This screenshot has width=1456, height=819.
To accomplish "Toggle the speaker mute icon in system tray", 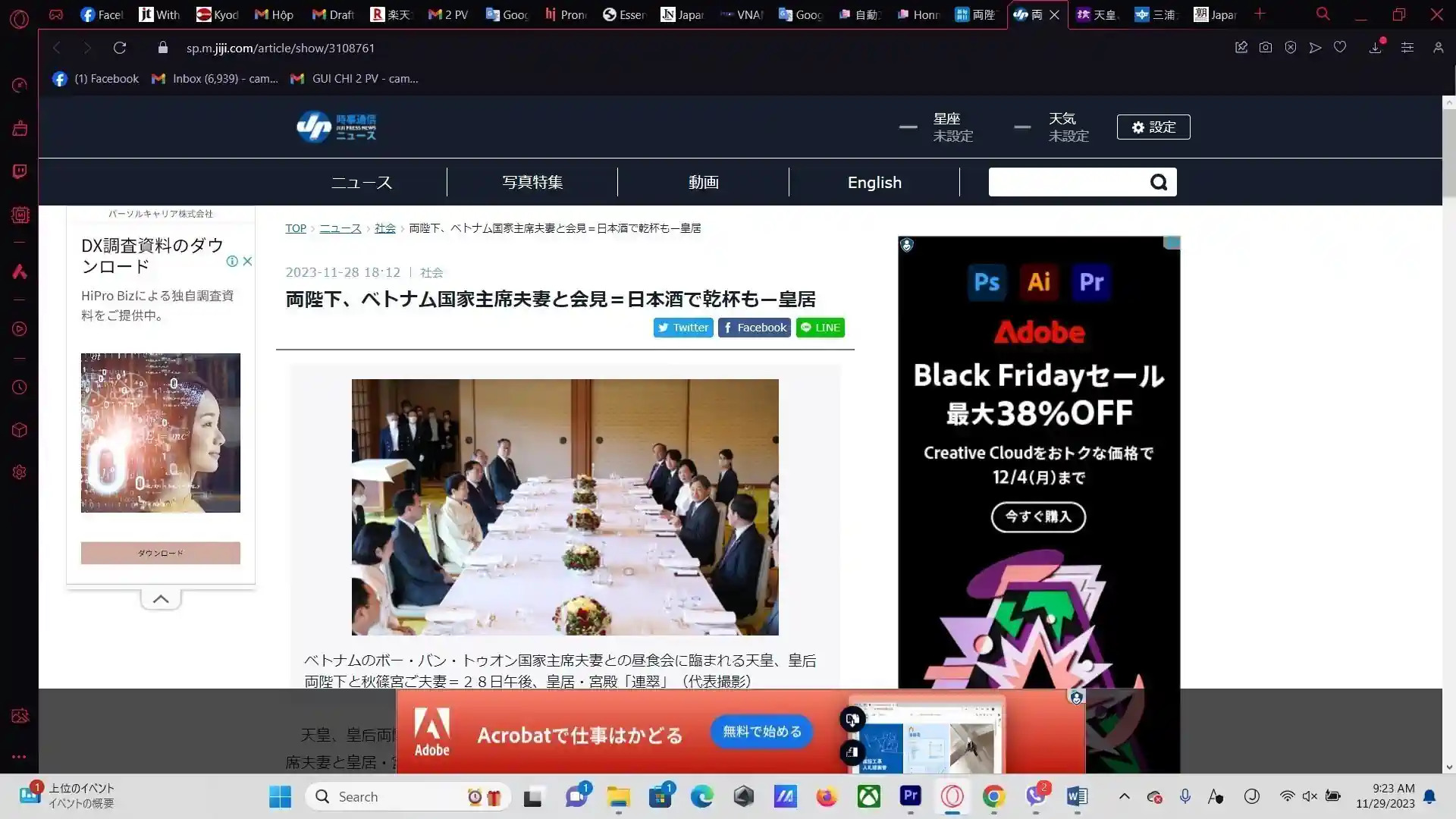I will [x=1310, y=796].
